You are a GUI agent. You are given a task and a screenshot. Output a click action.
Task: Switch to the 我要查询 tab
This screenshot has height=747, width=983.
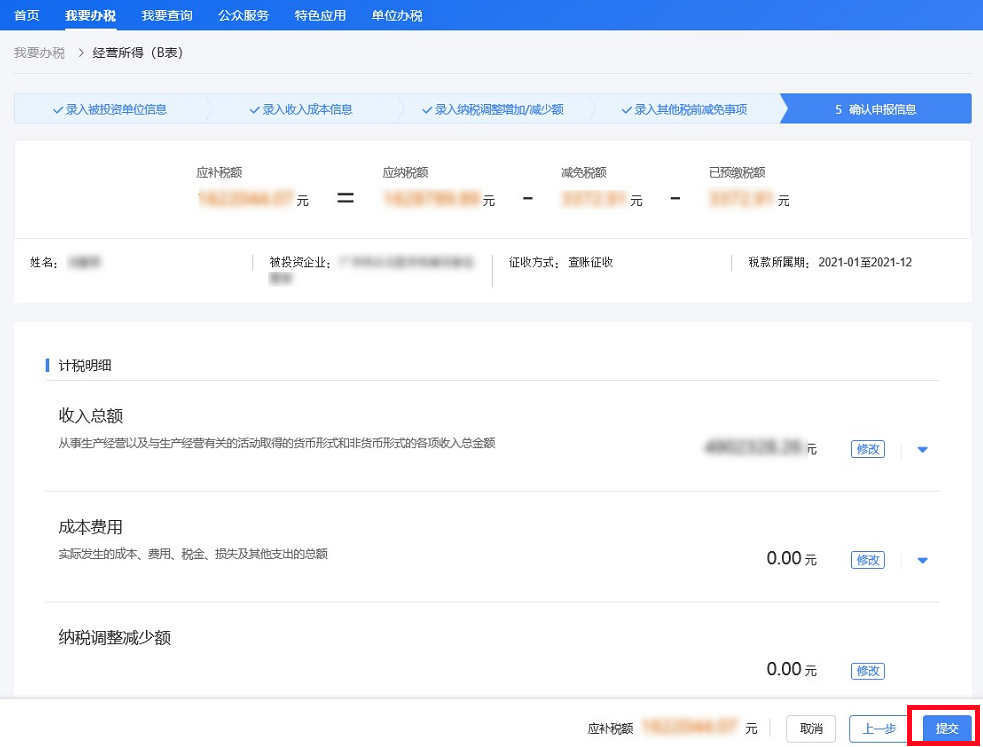pos(166,15)
